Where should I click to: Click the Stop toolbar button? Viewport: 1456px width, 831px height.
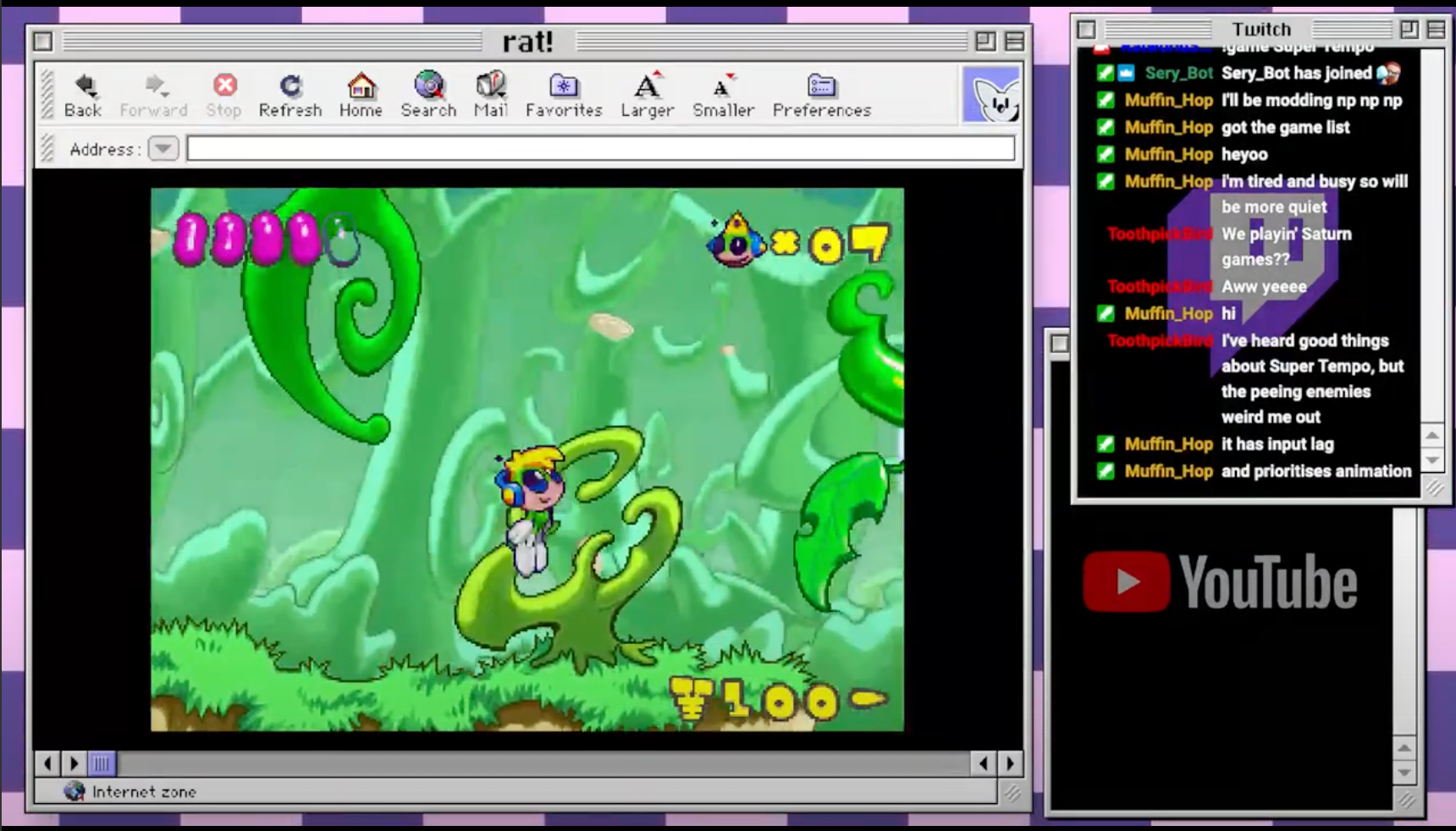click(224, 95)
